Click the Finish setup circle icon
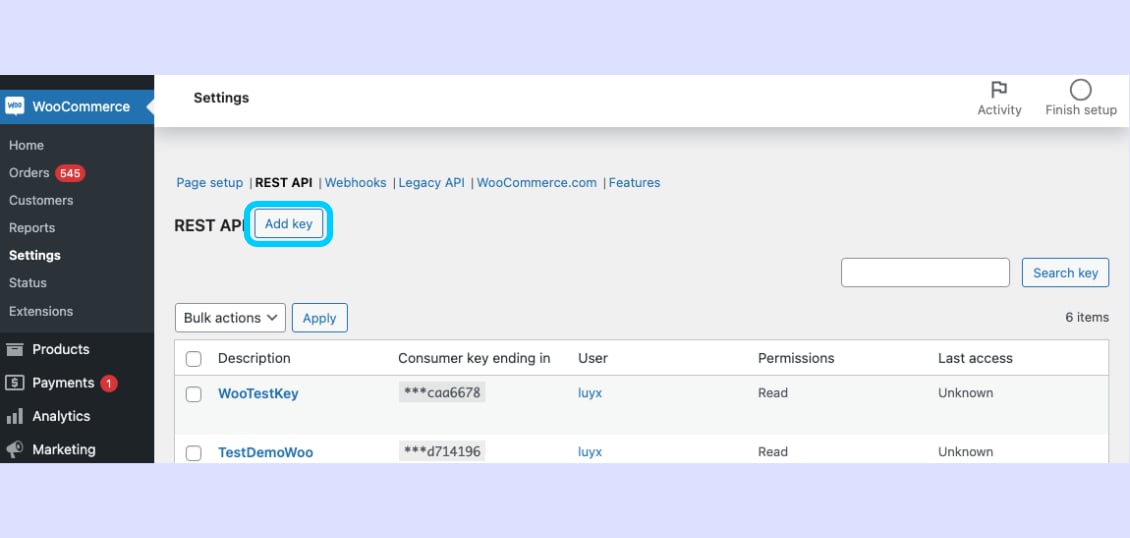The image size is (1130, 538). click(x=1080, y=89)
